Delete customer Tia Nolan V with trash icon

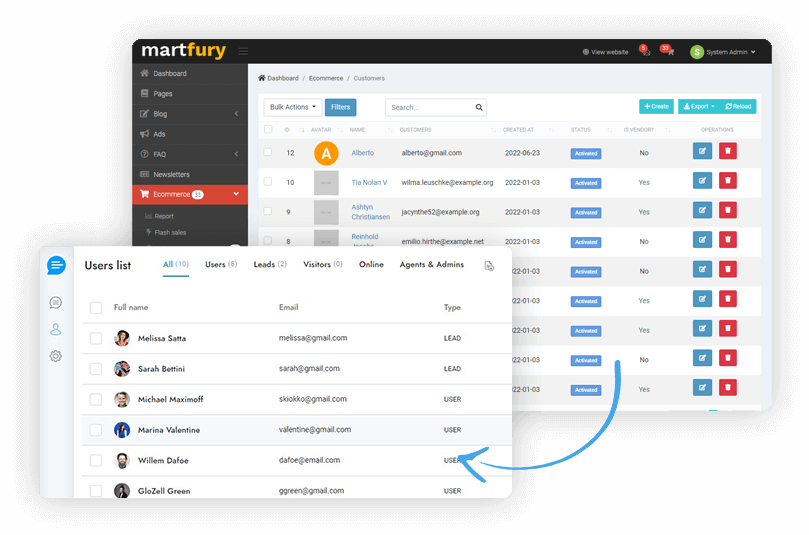click(x=727, y=182)
